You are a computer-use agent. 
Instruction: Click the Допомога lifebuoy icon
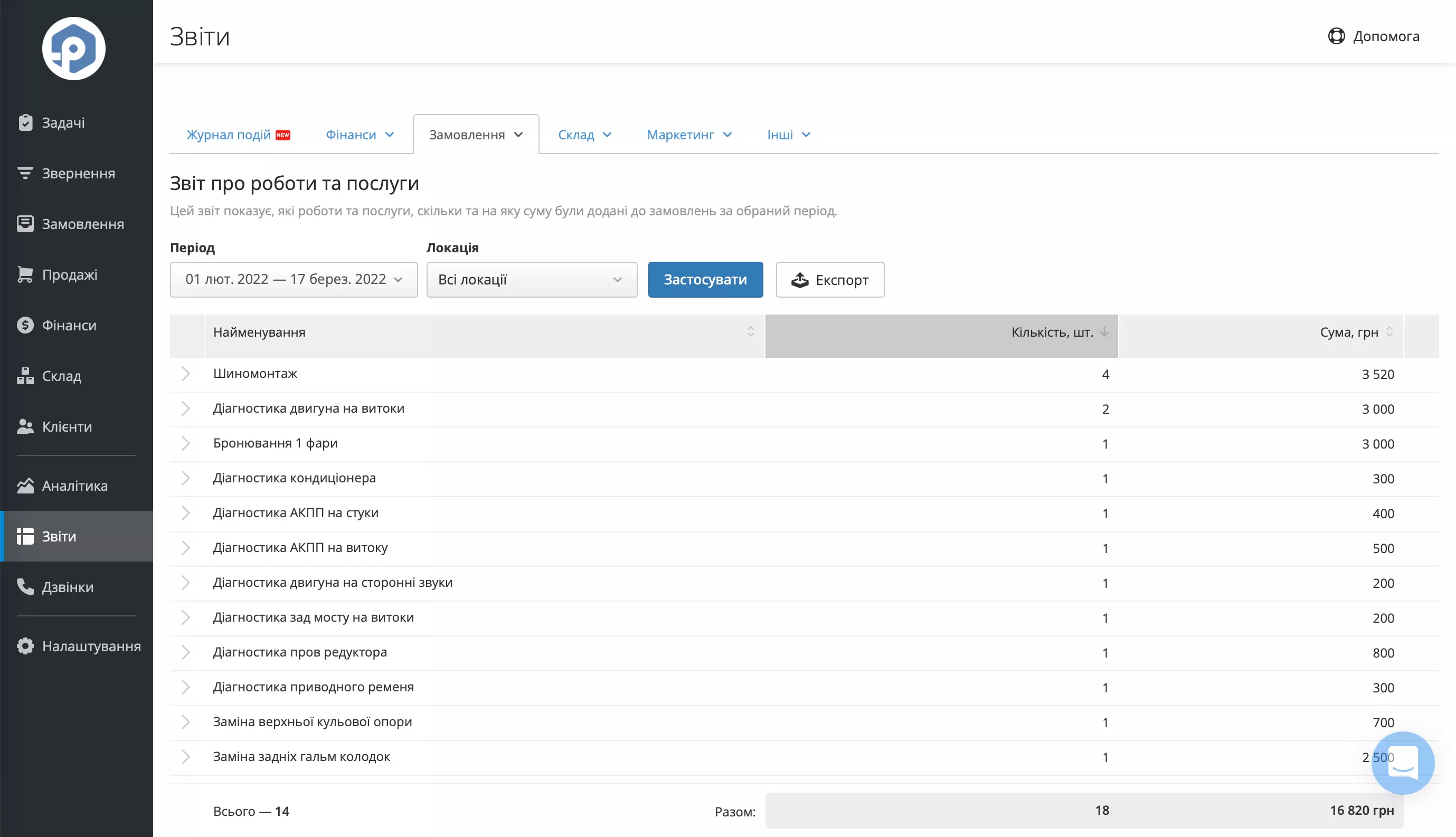pos(1336,36)
